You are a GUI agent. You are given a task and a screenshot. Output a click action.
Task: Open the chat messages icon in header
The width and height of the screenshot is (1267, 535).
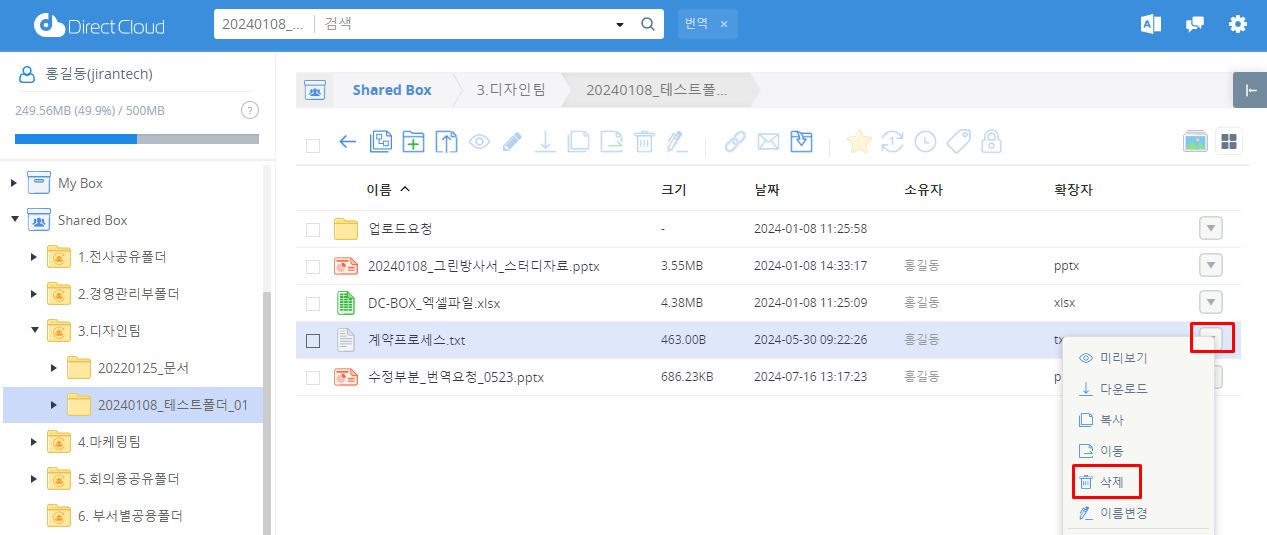tap(1194, 24)
